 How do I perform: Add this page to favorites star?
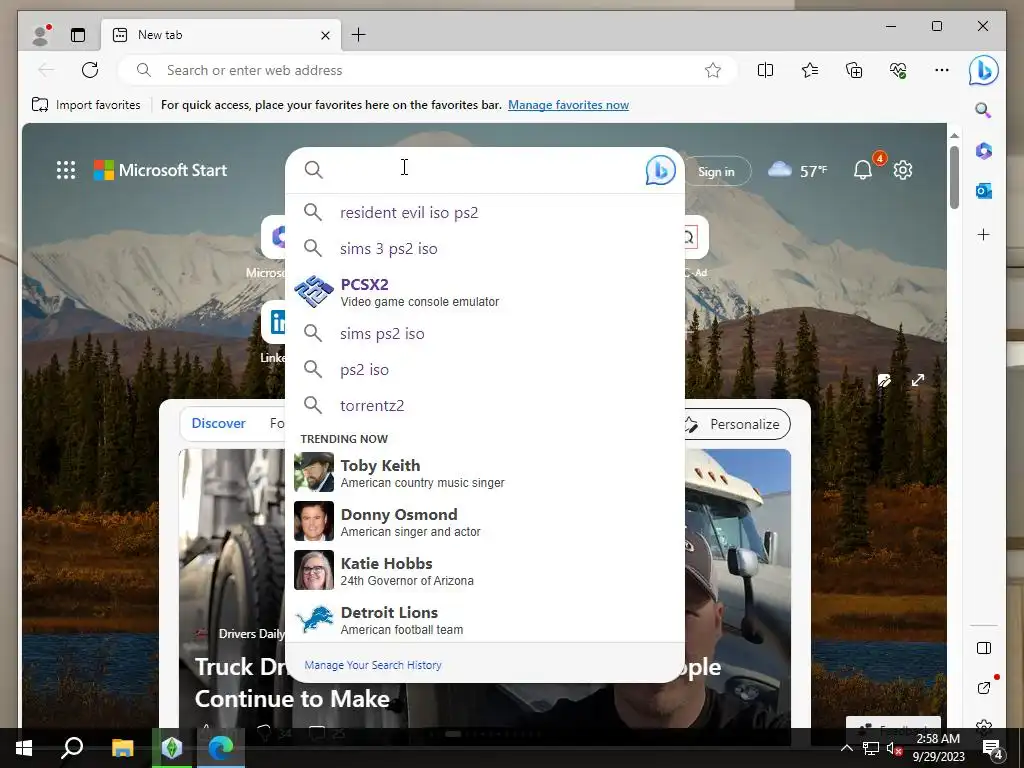coord(712,70)
